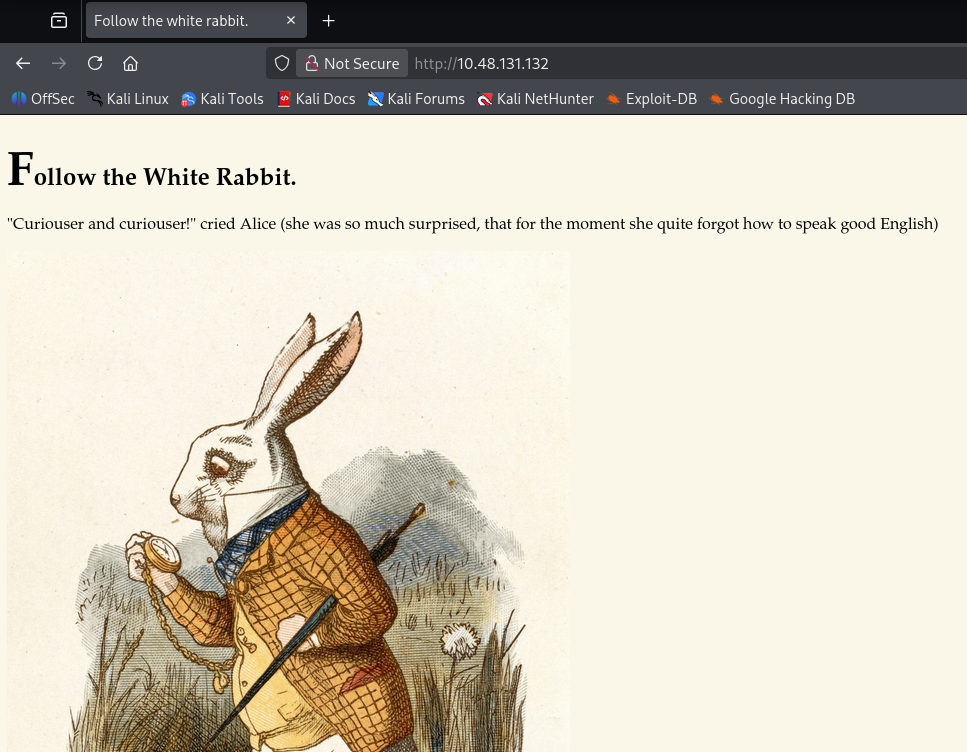The image size is (967, 752).
Task: Open a new browser tab
Action: tap(329, 20)
